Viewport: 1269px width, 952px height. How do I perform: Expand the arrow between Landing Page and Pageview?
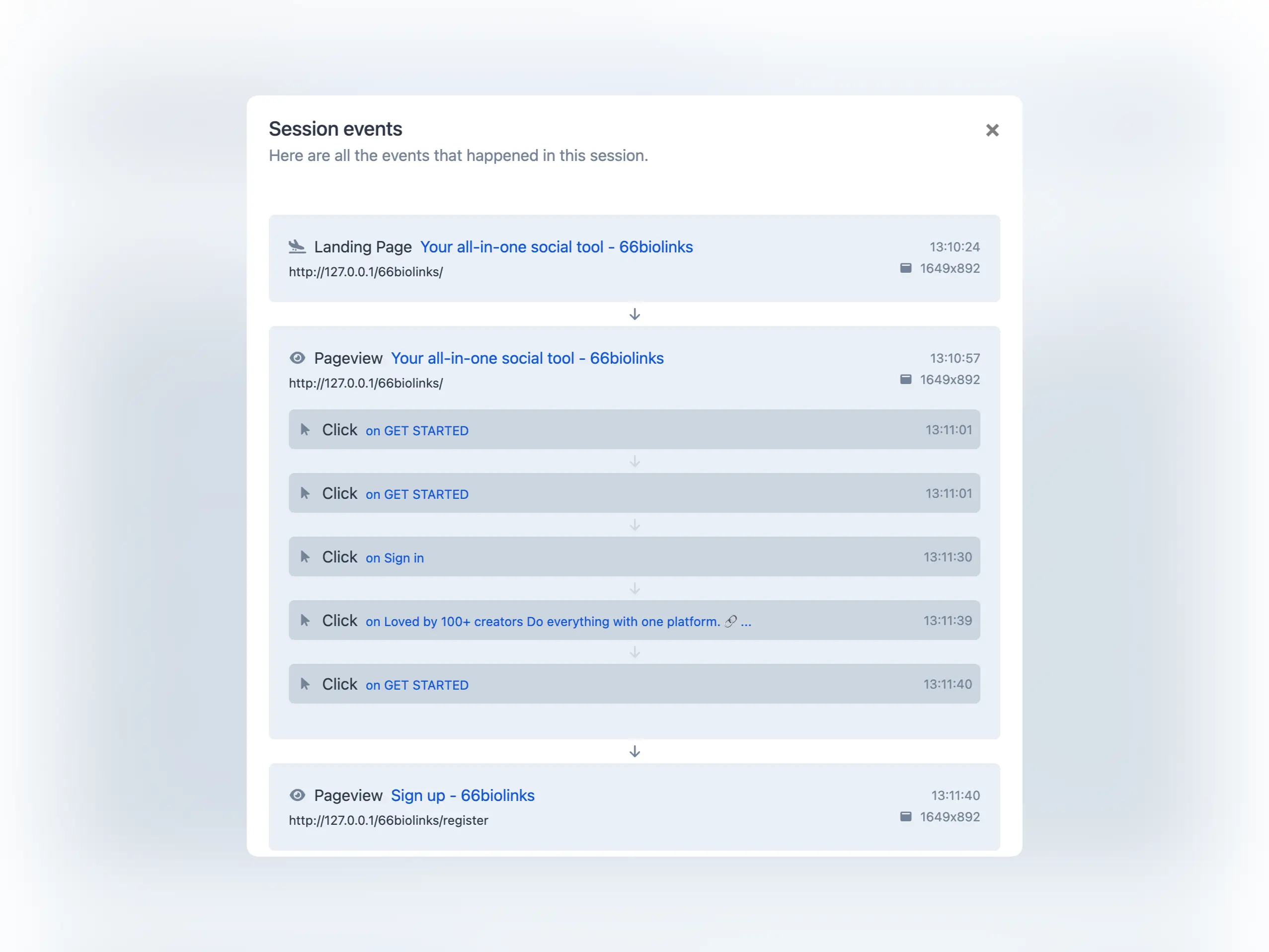click(634, 314)
